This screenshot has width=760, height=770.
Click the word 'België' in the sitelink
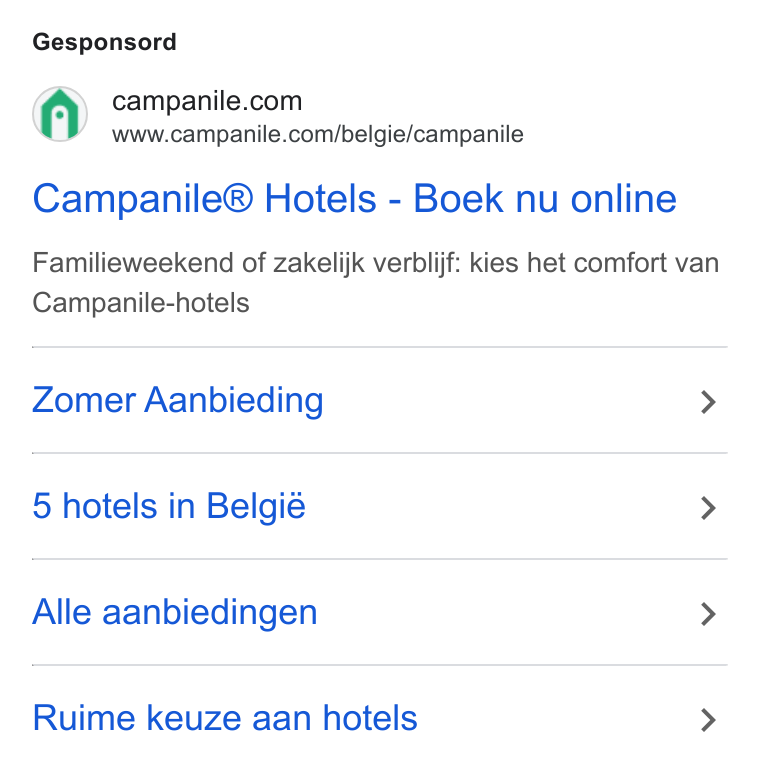tap(256, 506)
